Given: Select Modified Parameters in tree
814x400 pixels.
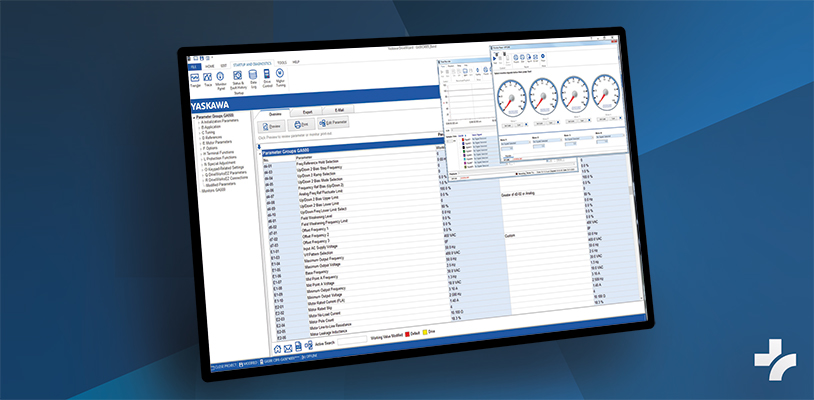Looking at the screenshot, I should pyautogui.click(x=221, y=184).
